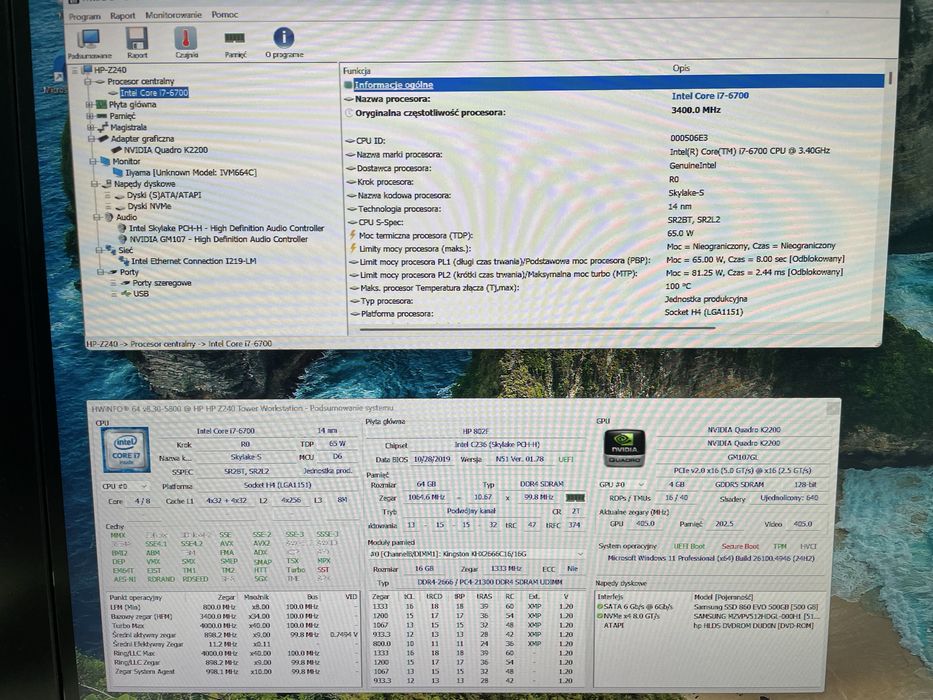Collapse the Adapter graficzny tree node
The width and height of the screenshot is (933, 700).
tap(92, 139)
